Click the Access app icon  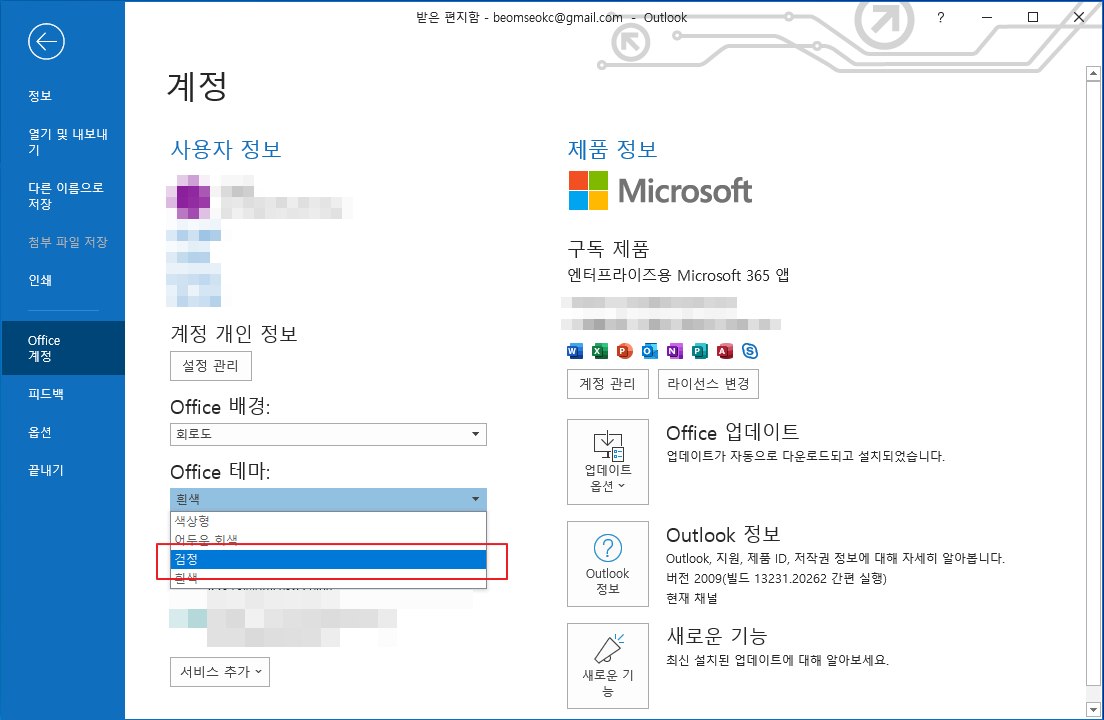point(724,351)
